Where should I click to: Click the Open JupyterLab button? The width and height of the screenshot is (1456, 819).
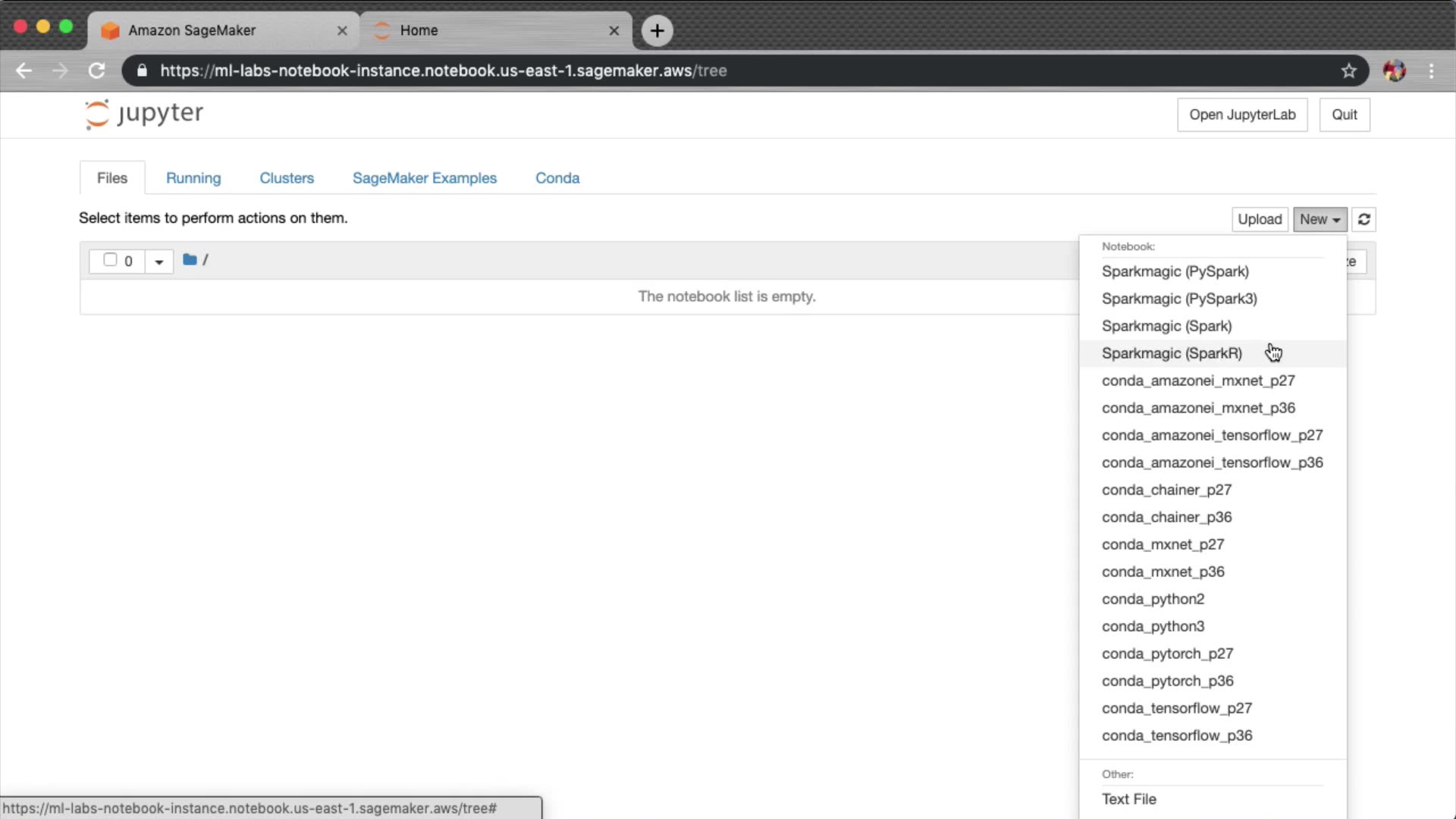pos(1241,115)
